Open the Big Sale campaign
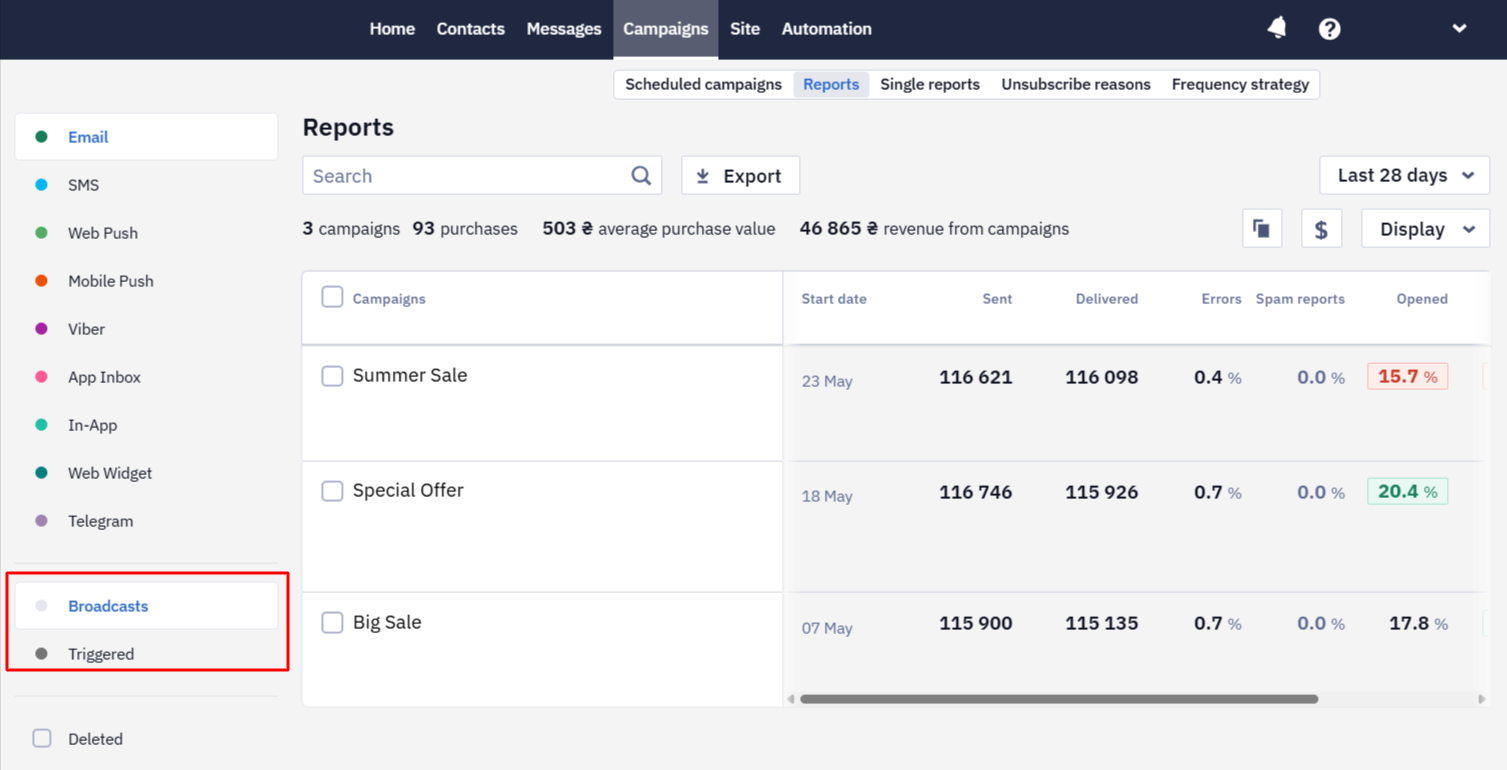The width and height of the screenshot is (1507, 770). [x=387, y=622]
